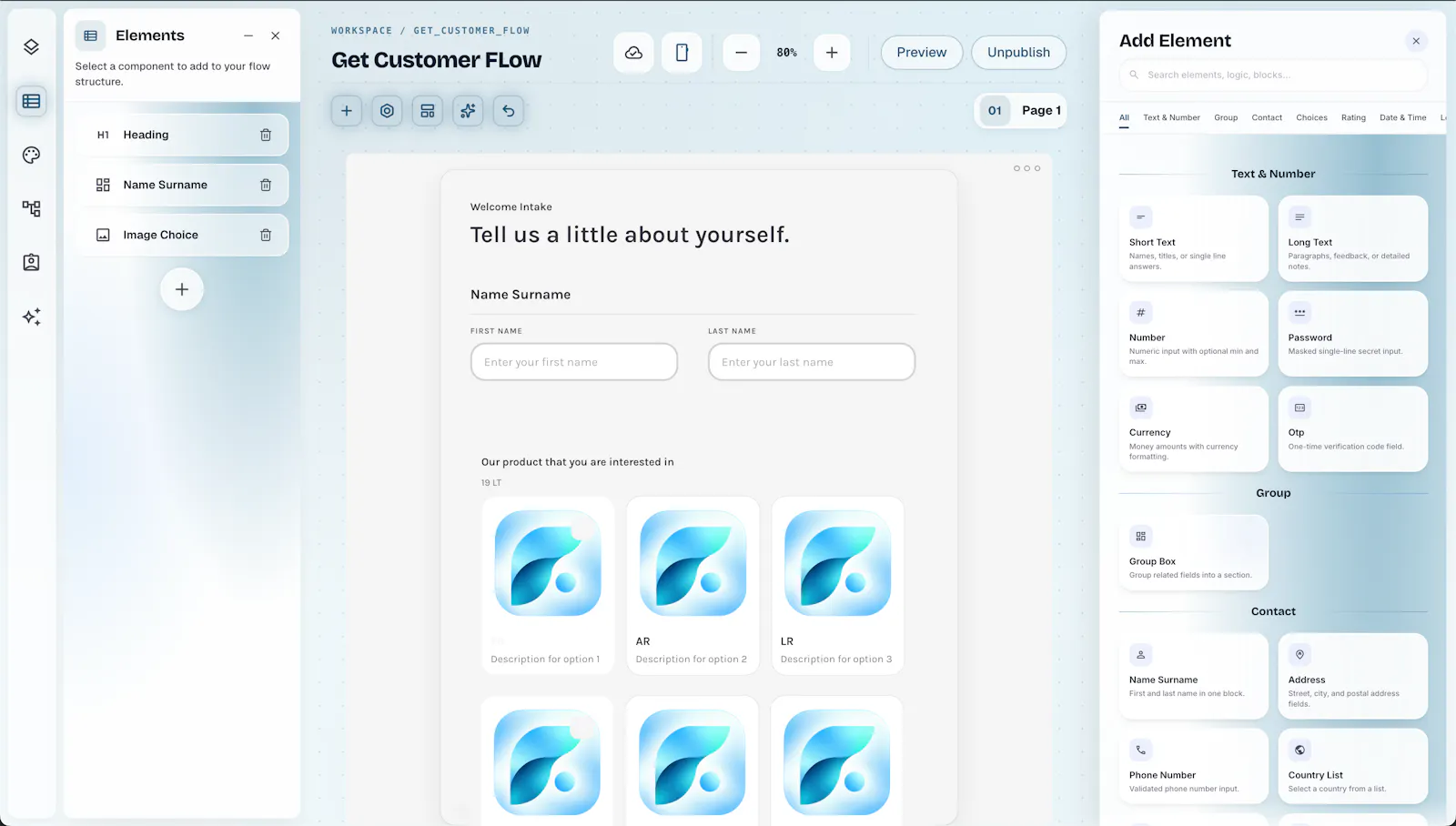
Task: Click toolbar plus add icon
Action: (x=347, y=111)
